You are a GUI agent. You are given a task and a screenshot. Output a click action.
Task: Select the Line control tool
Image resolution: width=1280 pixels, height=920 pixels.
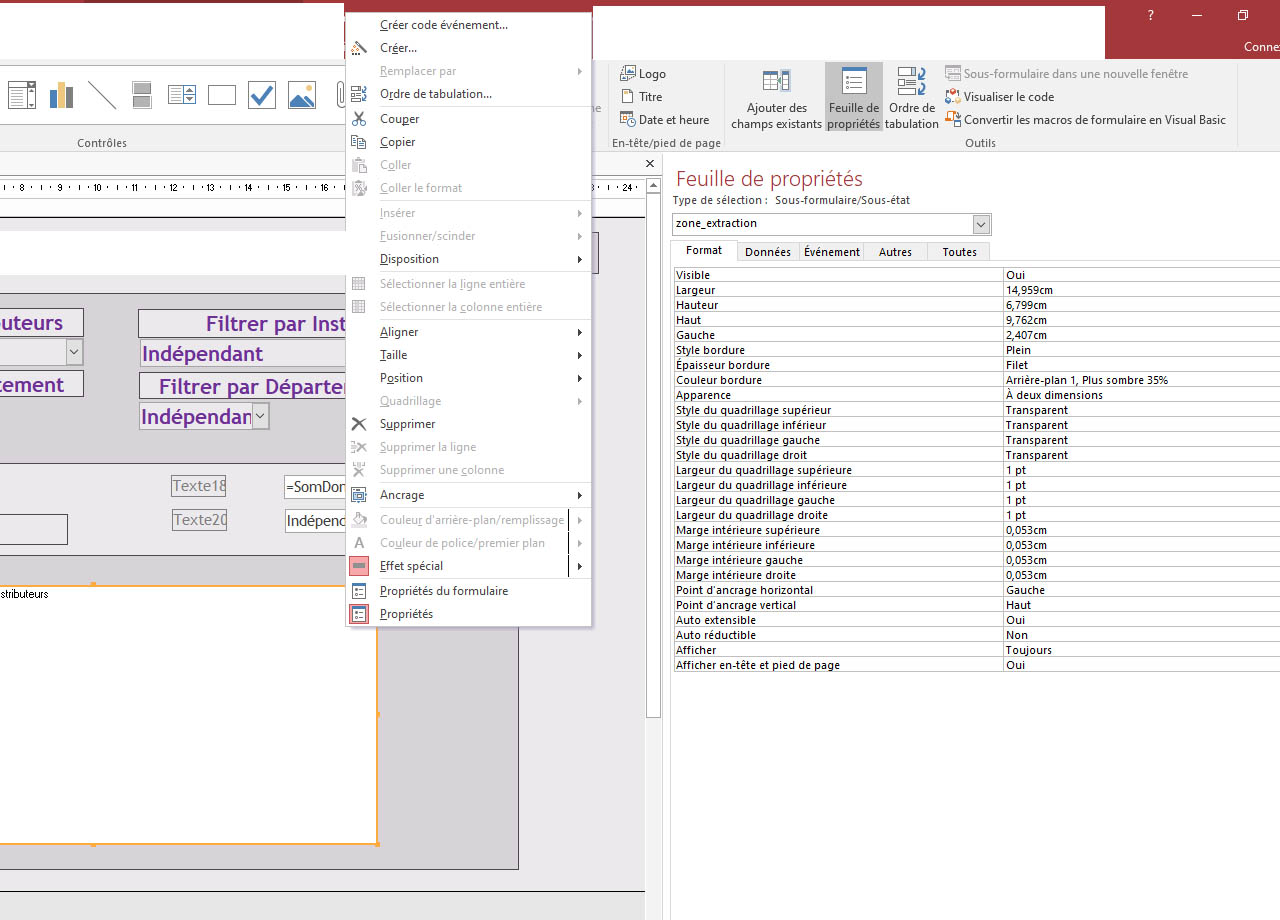pyautogui.click(x=102, y=95)
